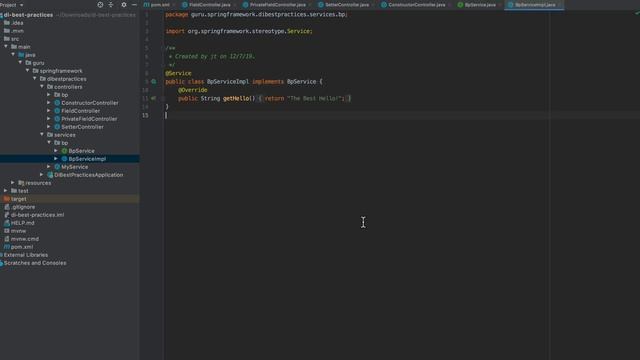Click the .idea folder icon
The image size is (640, 360).
7,23
